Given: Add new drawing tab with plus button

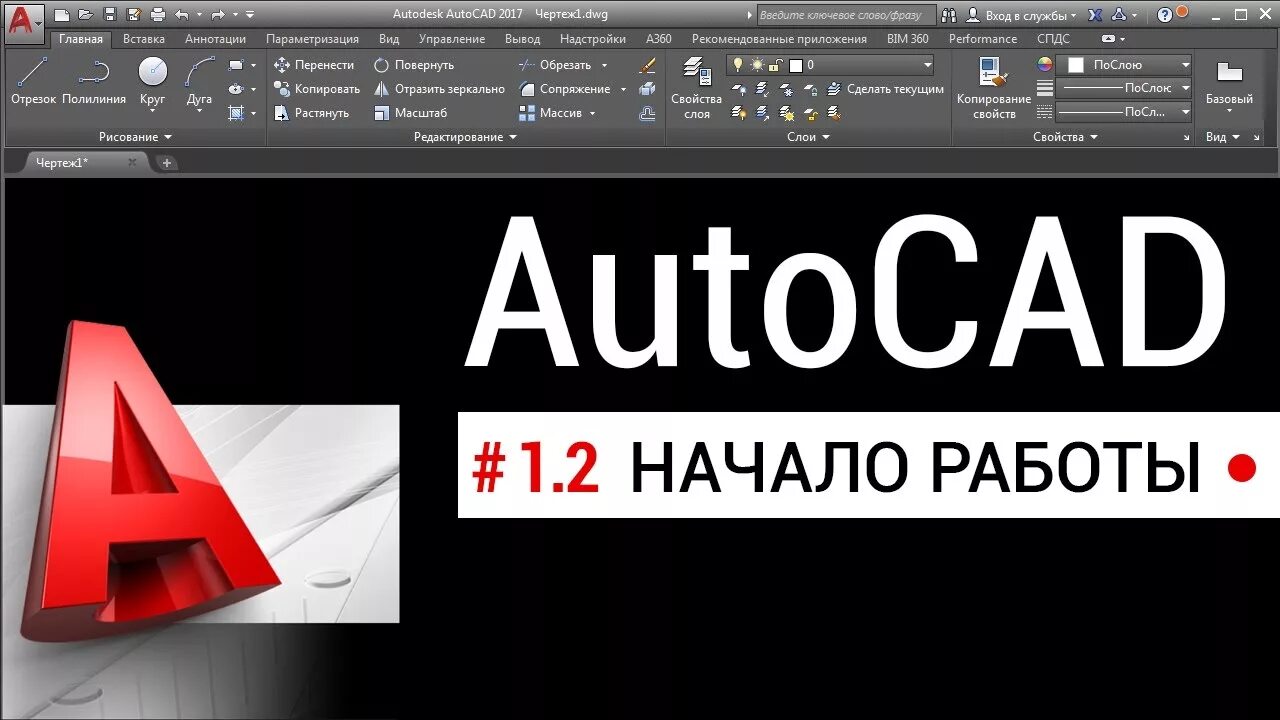Looking at the screenshot, I should click(167, 162).
